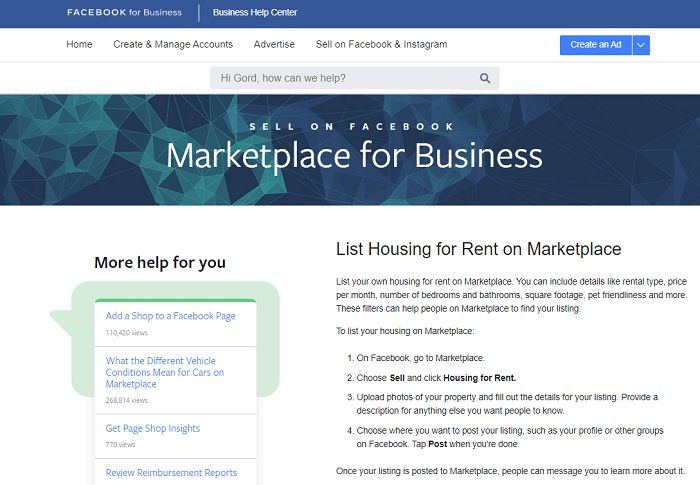Image resolution: width=700 pixels, height=485 pixels.
Task: Select the Advertise menu item
Action: click(x=274, y=44)
